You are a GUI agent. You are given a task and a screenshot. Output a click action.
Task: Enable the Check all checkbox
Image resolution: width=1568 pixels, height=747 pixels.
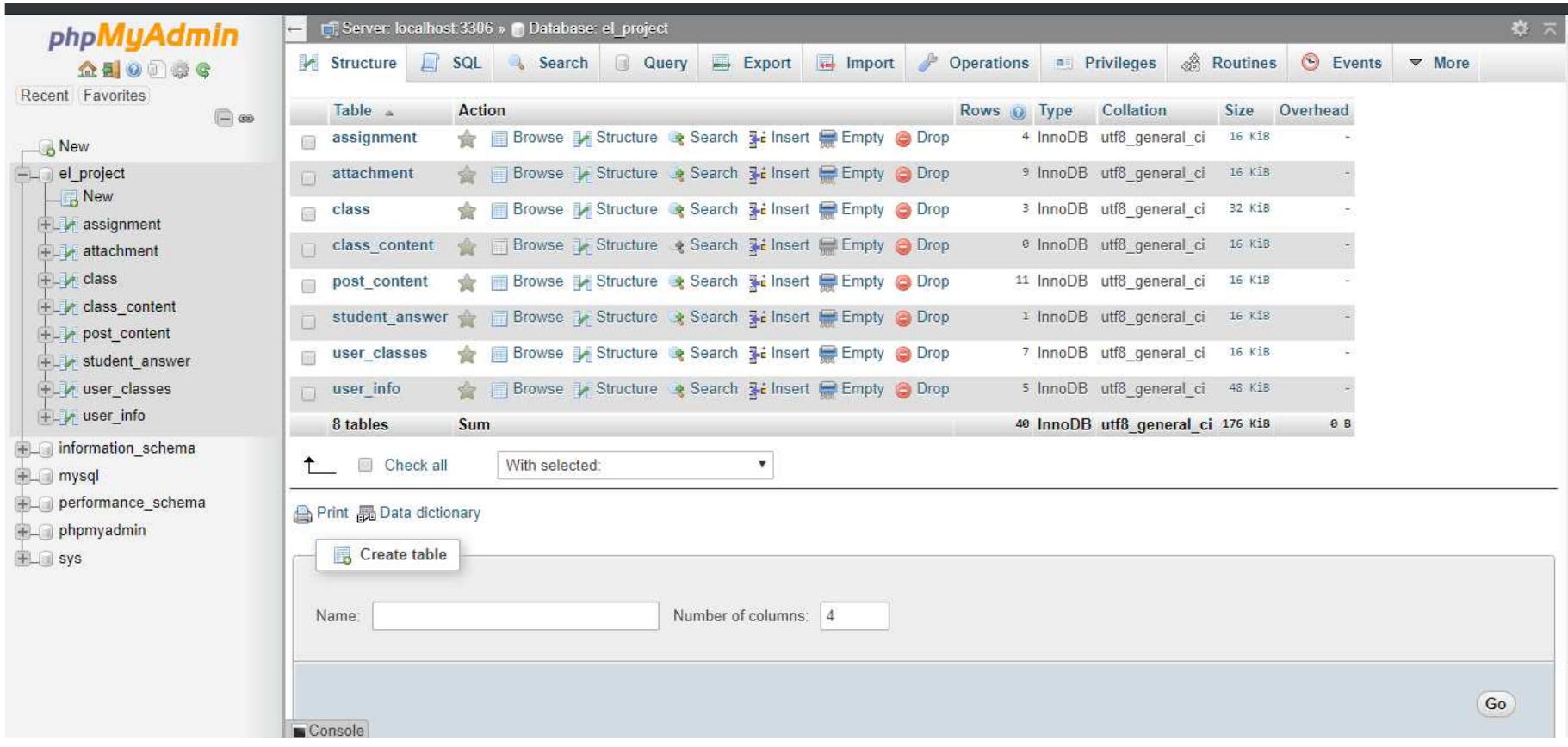point(366,465)
